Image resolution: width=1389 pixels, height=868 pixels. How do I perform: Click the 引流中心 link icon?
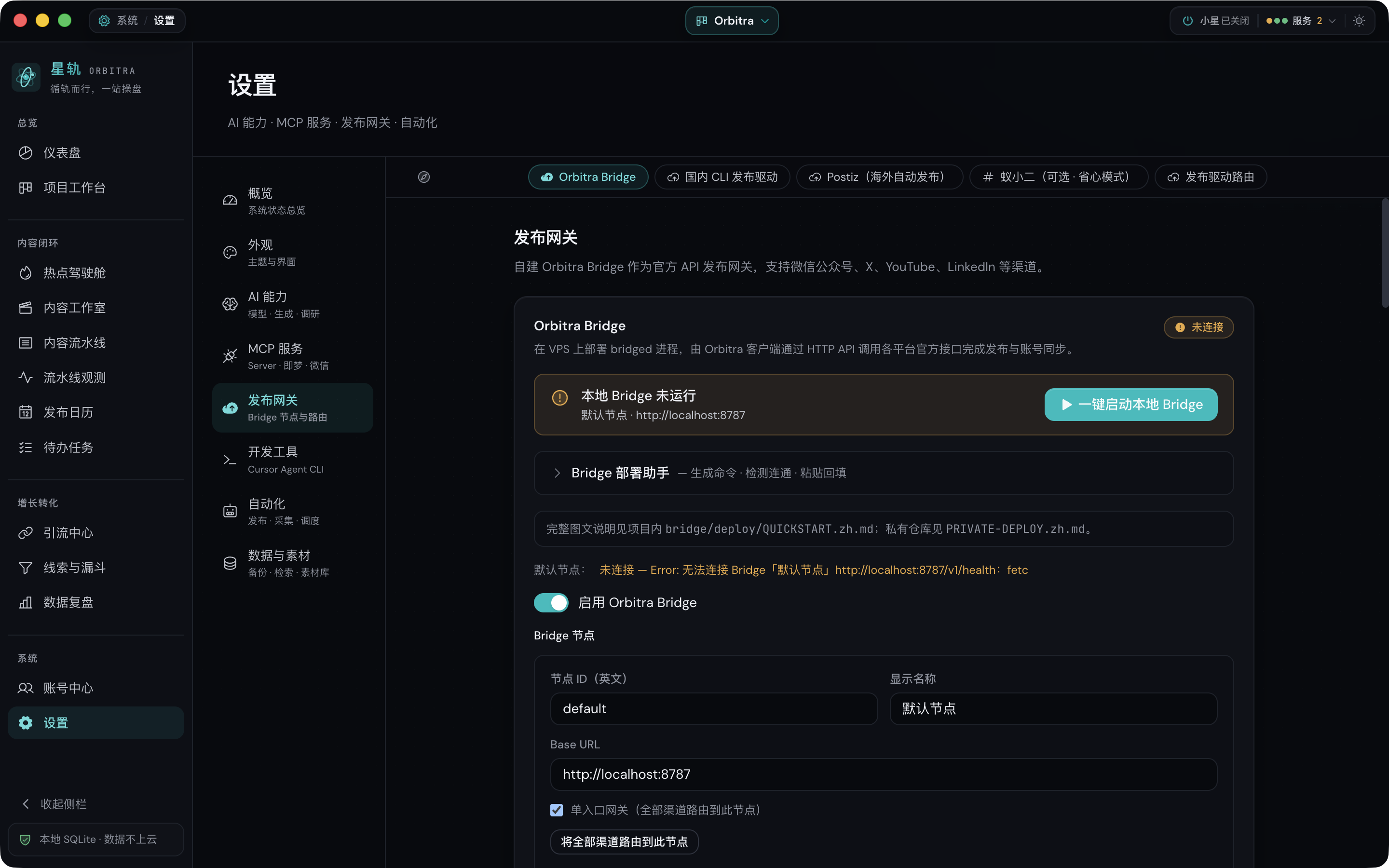click(25, 533)
